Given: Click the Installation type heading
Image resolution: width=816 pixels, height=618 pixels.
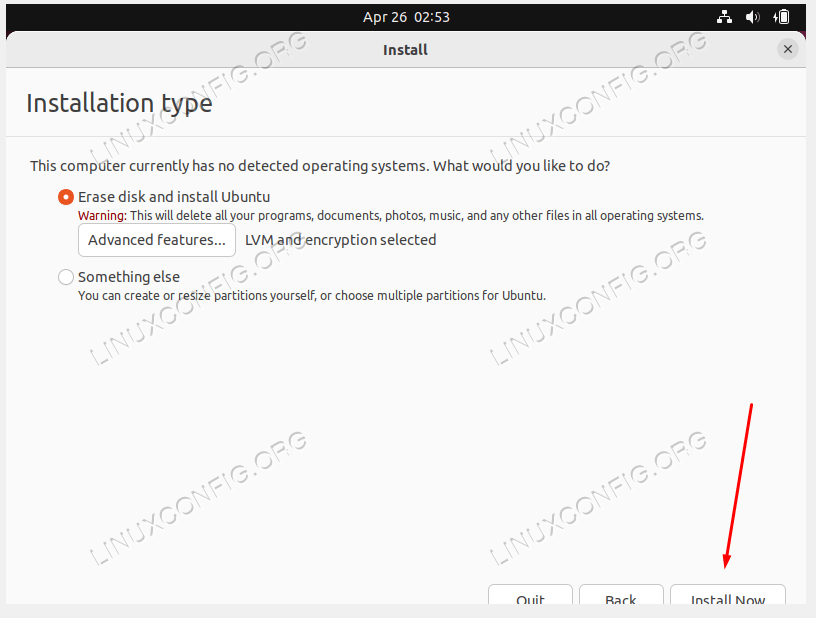Looking at the screenshot, I should click(x=119, y=104).
